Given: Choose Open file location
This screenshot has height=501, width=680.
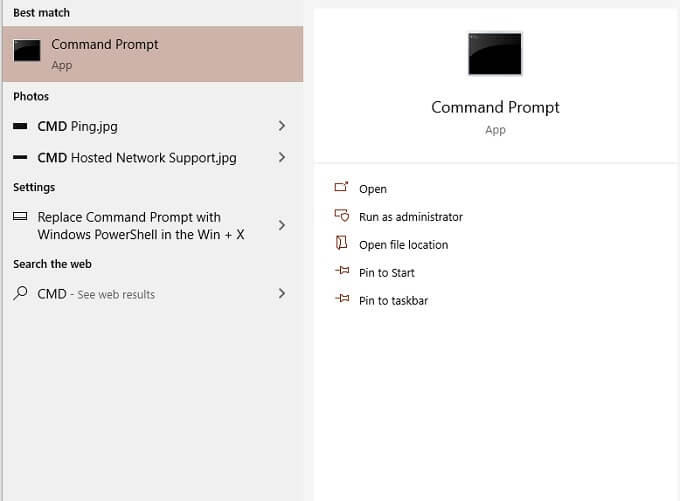Looking at the screenshot, I should (x=403, y=245).
